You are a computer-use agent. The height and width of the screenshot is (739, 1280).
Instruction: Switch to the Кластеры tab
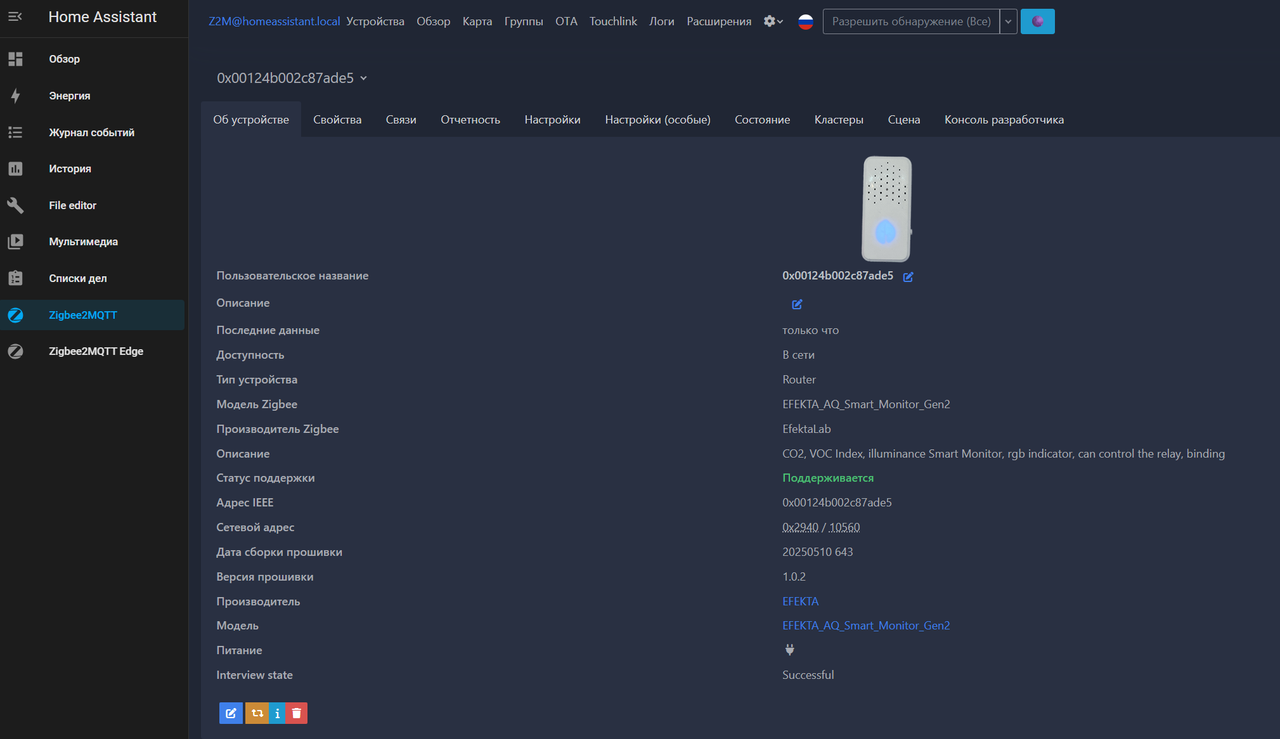pyautogui.click(x=838, y=120)
